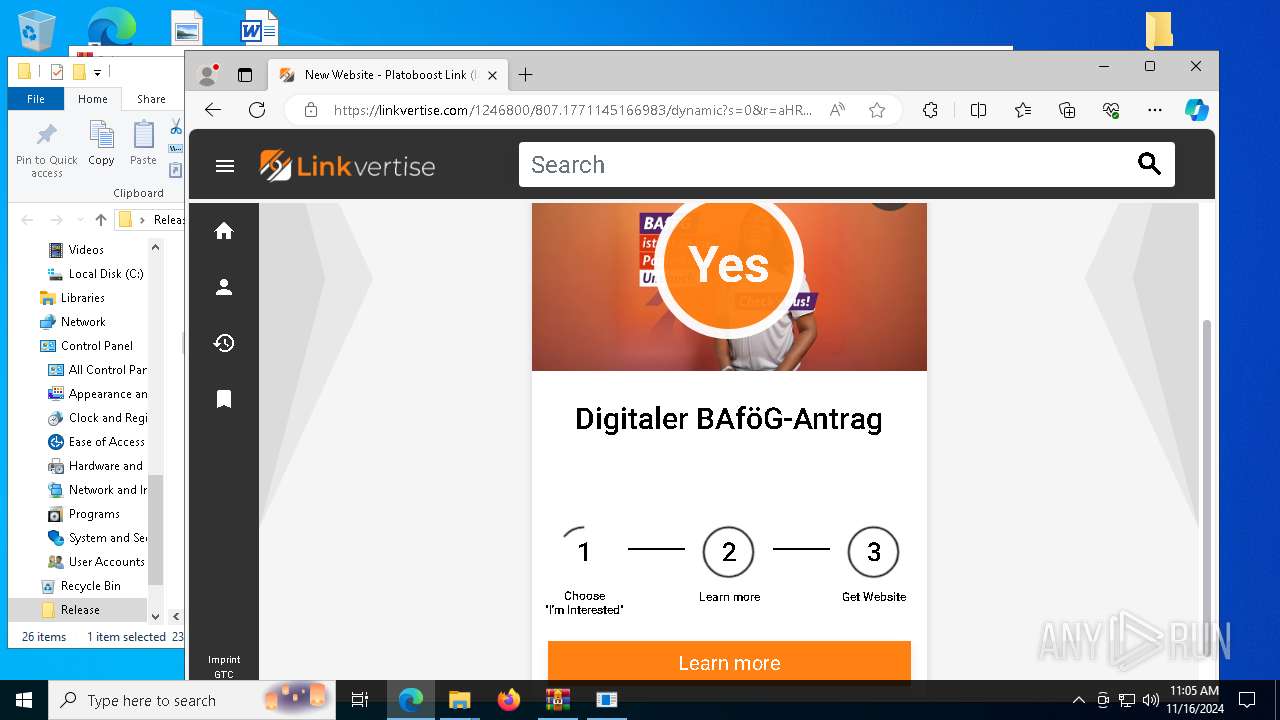The width and height of the screenshot is (1280, 720).
Task: Open Task View on taskbar
Action: 360,700
